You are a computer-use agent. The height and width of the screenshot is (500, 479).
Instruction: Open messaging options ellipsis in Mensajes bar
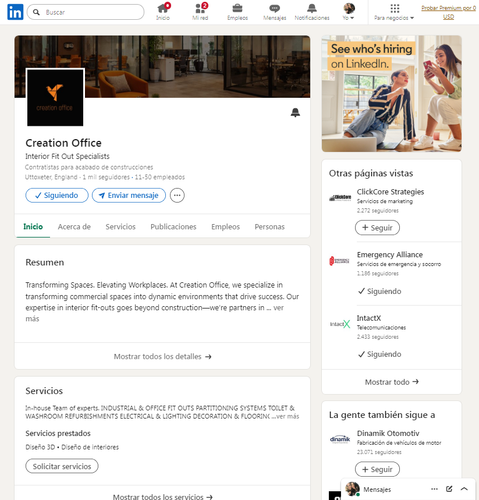434,489
